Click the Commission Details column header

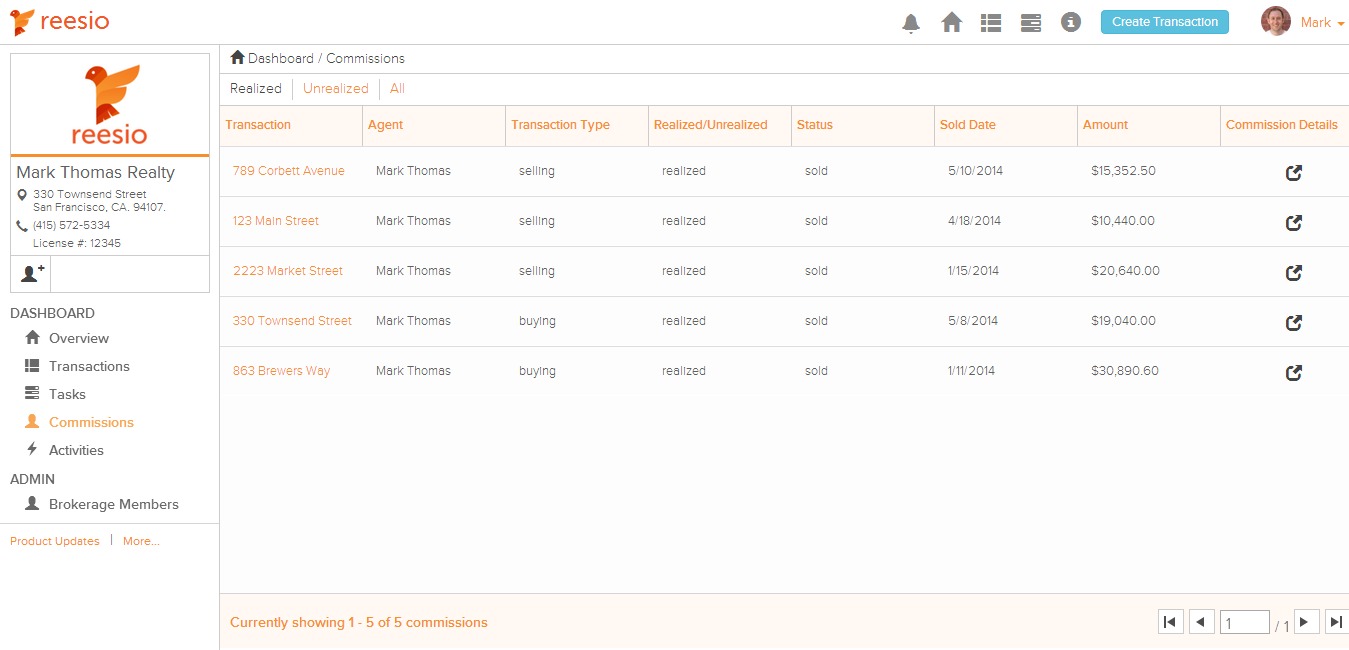click(1282, 125)
